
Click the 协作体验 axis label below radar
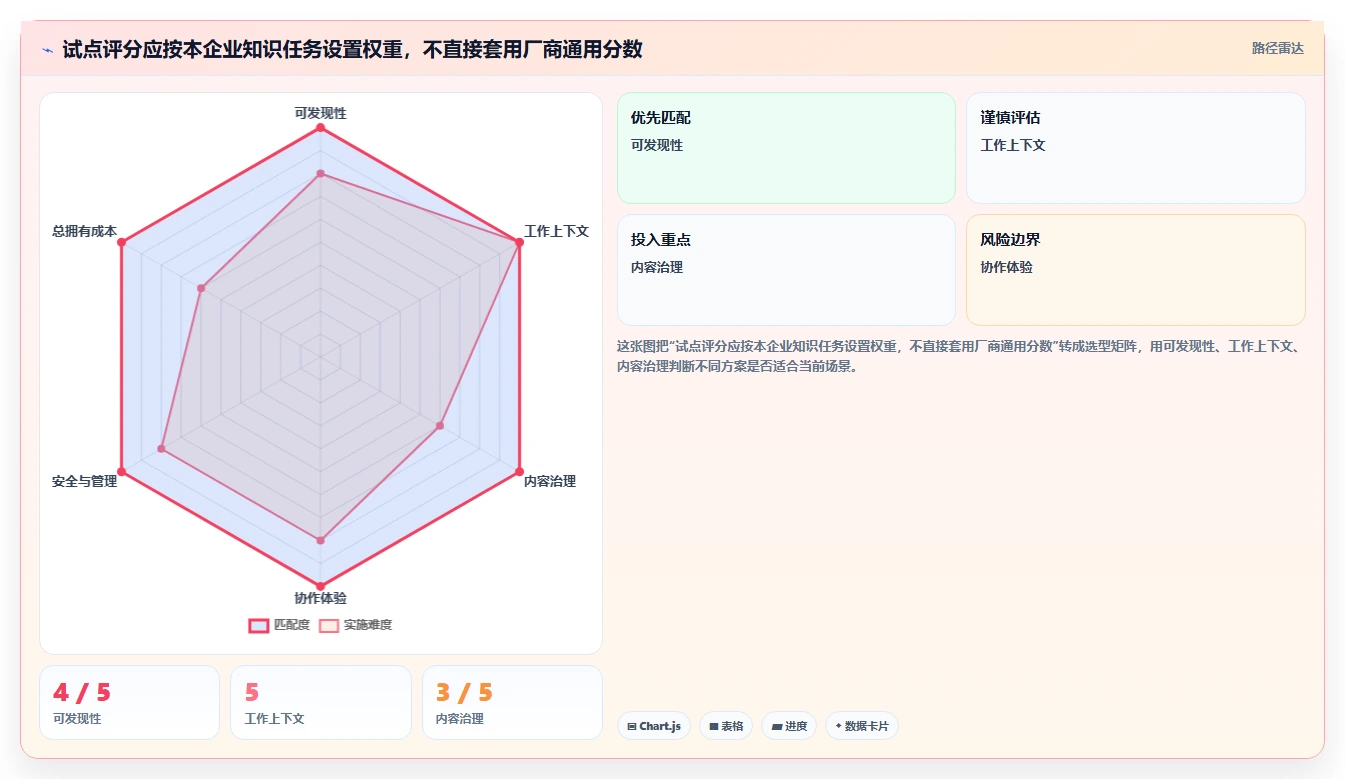[x=320, y=598]
